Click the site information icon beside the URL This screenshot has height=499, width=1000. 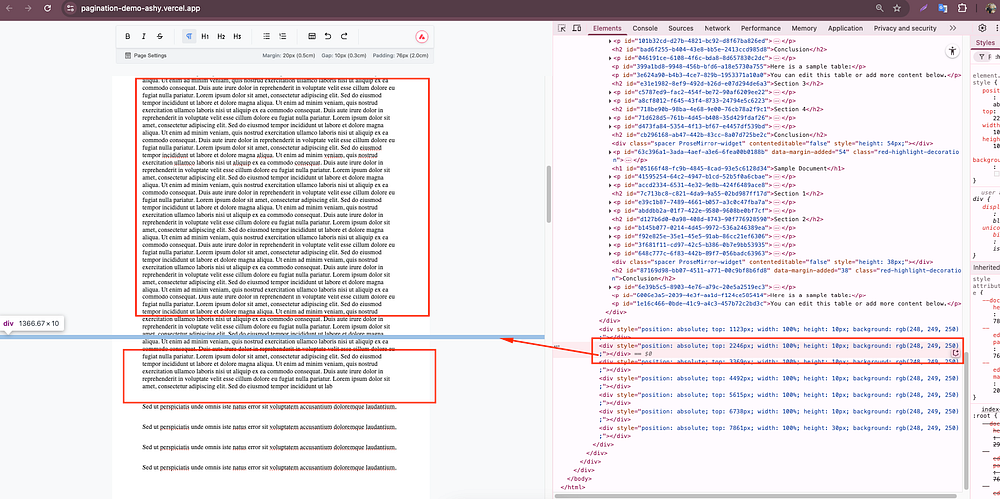[71, 9]
